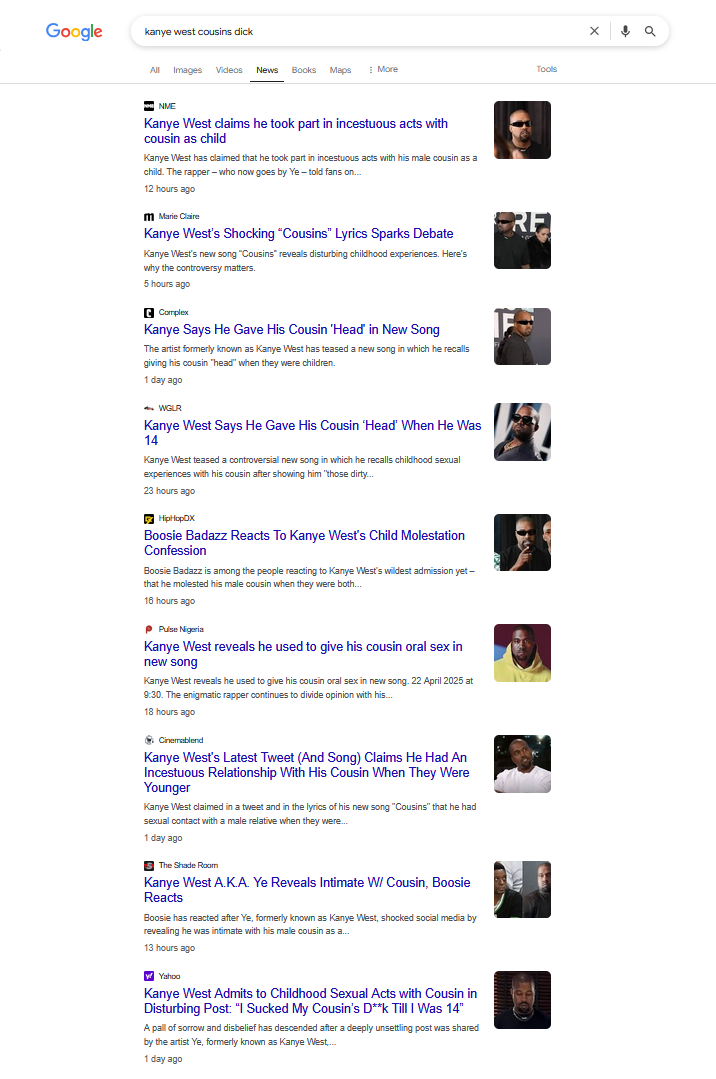Open the Pulse Nigeria yellow hoodie thumbnail
Viewport: 716px width, 1079px height.
coord(522,653)
